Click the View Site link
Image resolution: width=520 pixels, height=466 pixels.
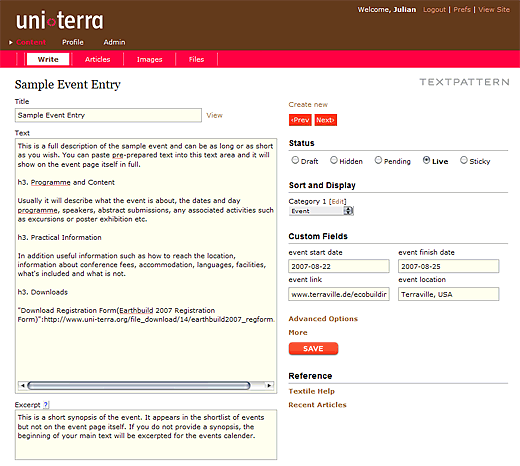(494, 10)
